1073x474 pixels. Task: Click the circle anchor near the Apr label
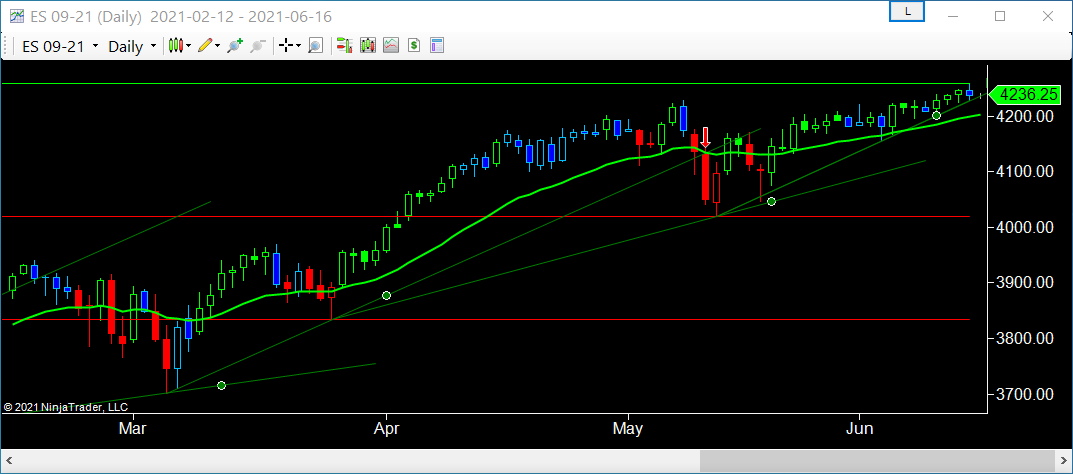[387, 295]
